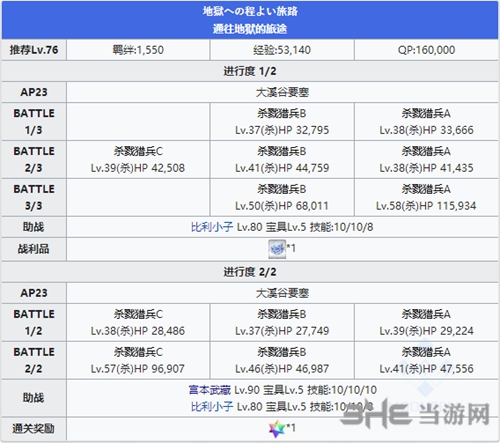Click enemy cell with HP 32,795
500x443 pixels.
(x=282, y=121)
